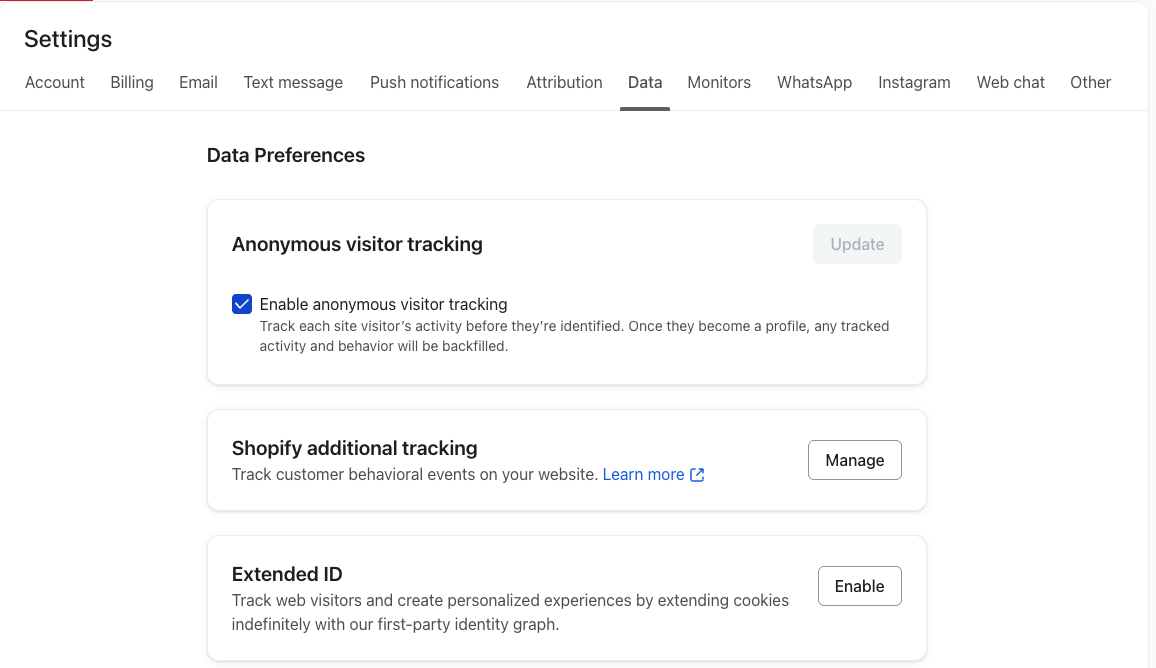This screenshot has width=1156, height=668.
Task: Open the Monitors tab
Action: click(719, 83)
